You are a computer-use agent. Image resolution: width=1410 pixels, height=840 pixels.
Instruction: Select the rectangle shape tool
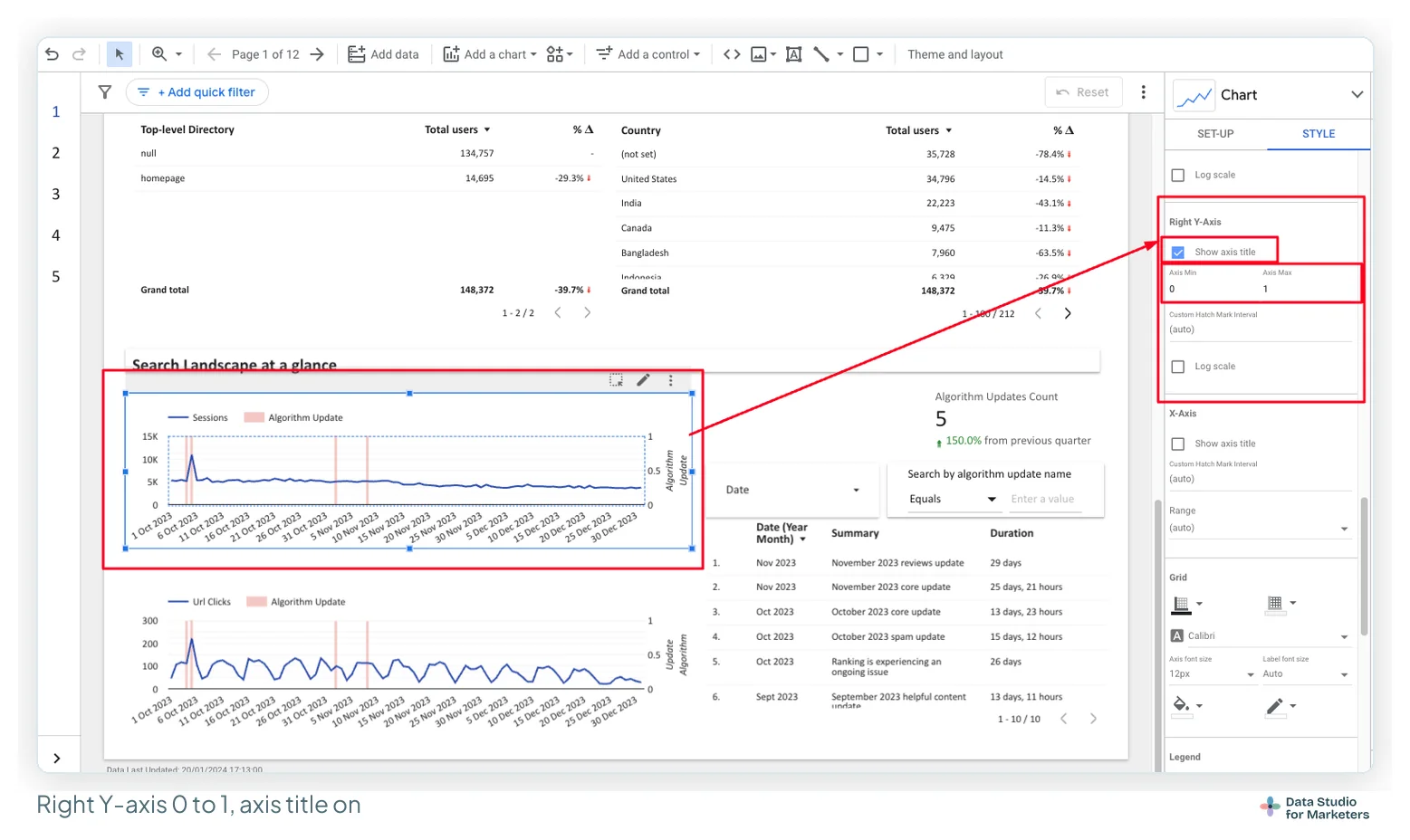[x=861, y=54]
